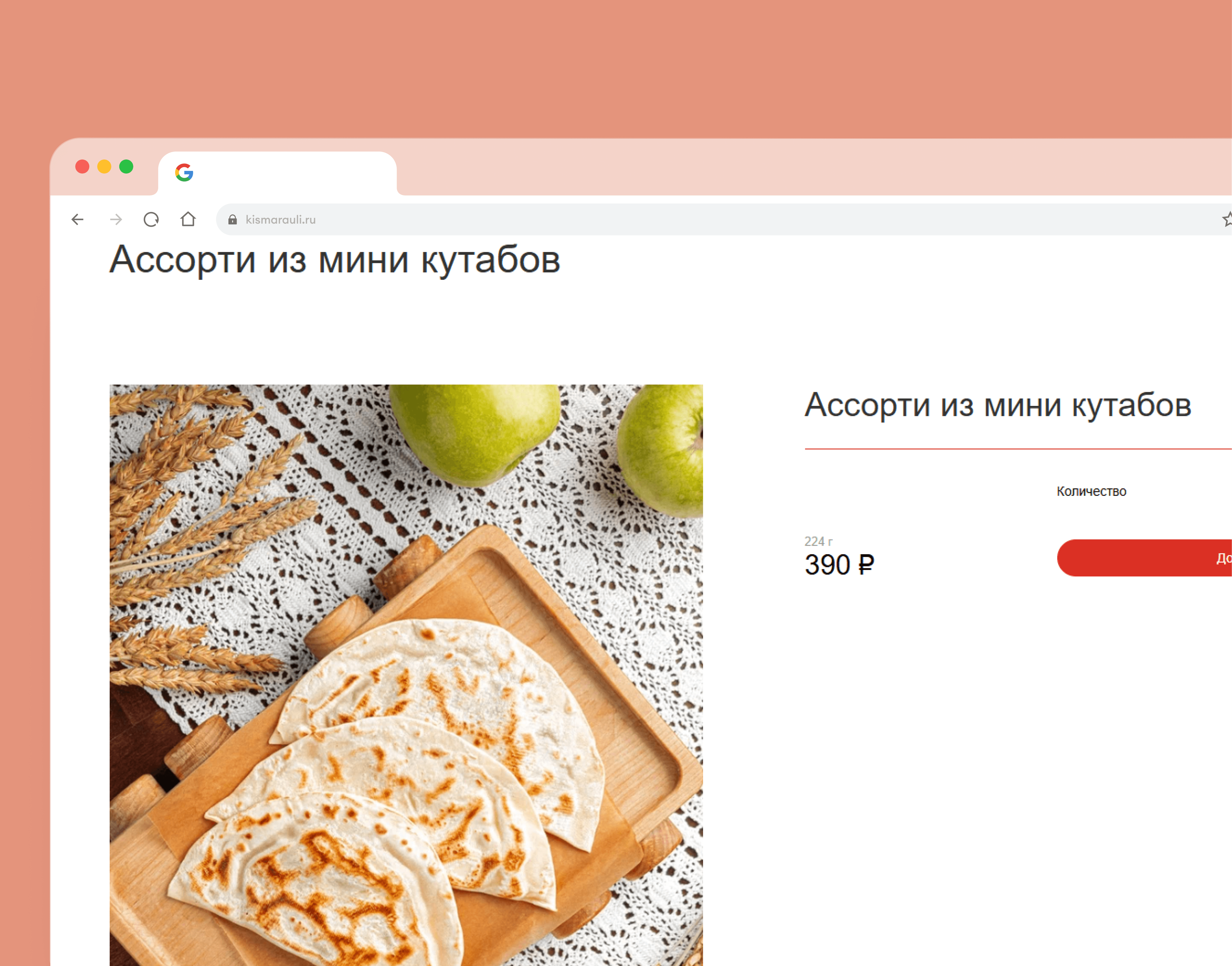
Task: Click the product title above the red line
Action: click(998, 406)
